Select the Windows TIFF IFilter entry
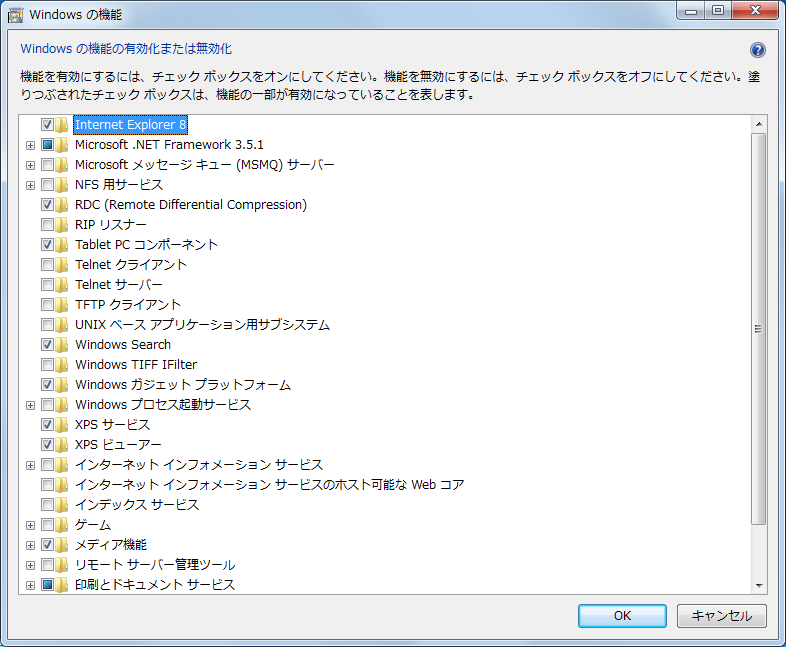 [136, 365]
